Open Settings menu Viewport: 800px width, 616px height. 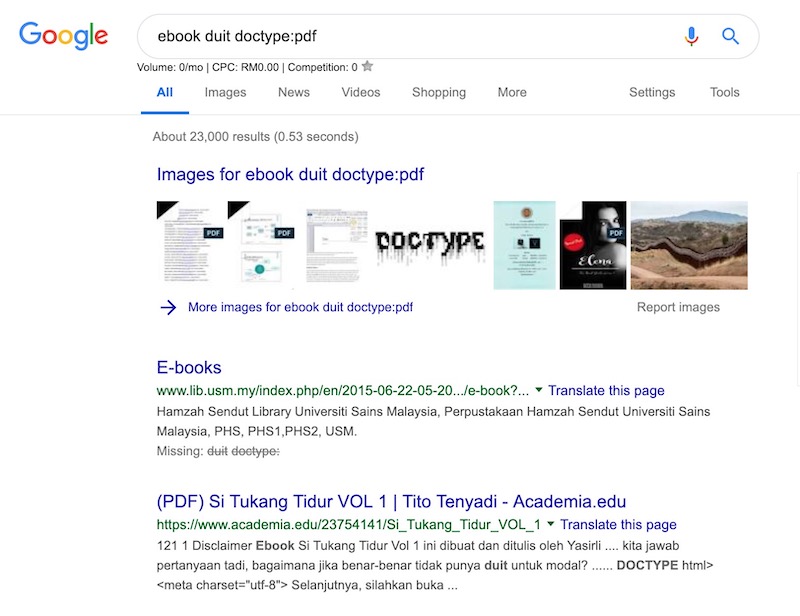pos(652,92)
